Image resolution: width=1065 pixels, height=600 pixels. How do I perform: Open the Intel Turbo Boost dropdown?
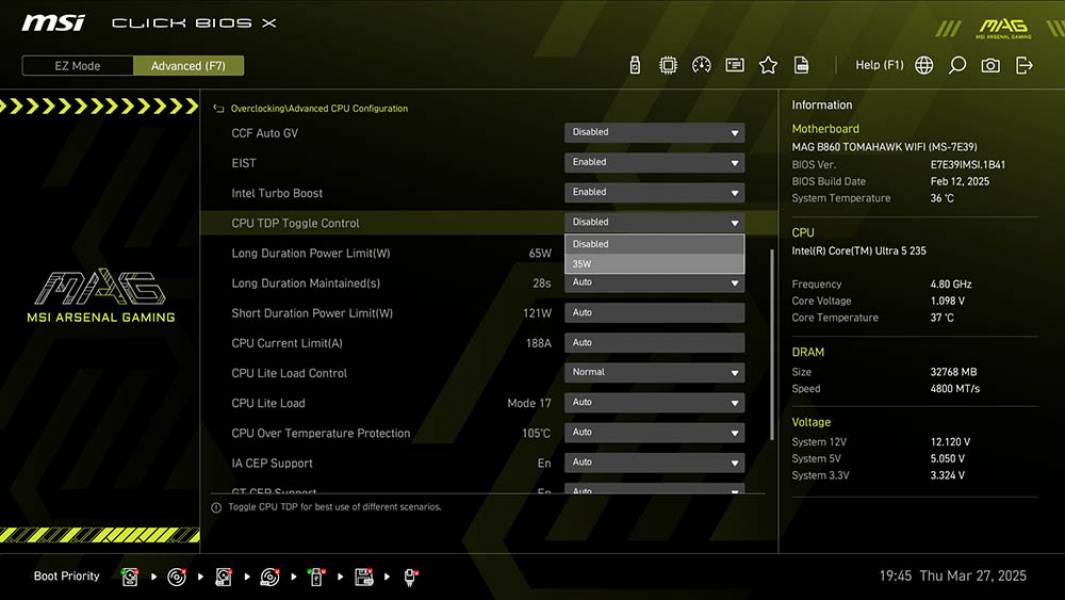coord(654,192)
